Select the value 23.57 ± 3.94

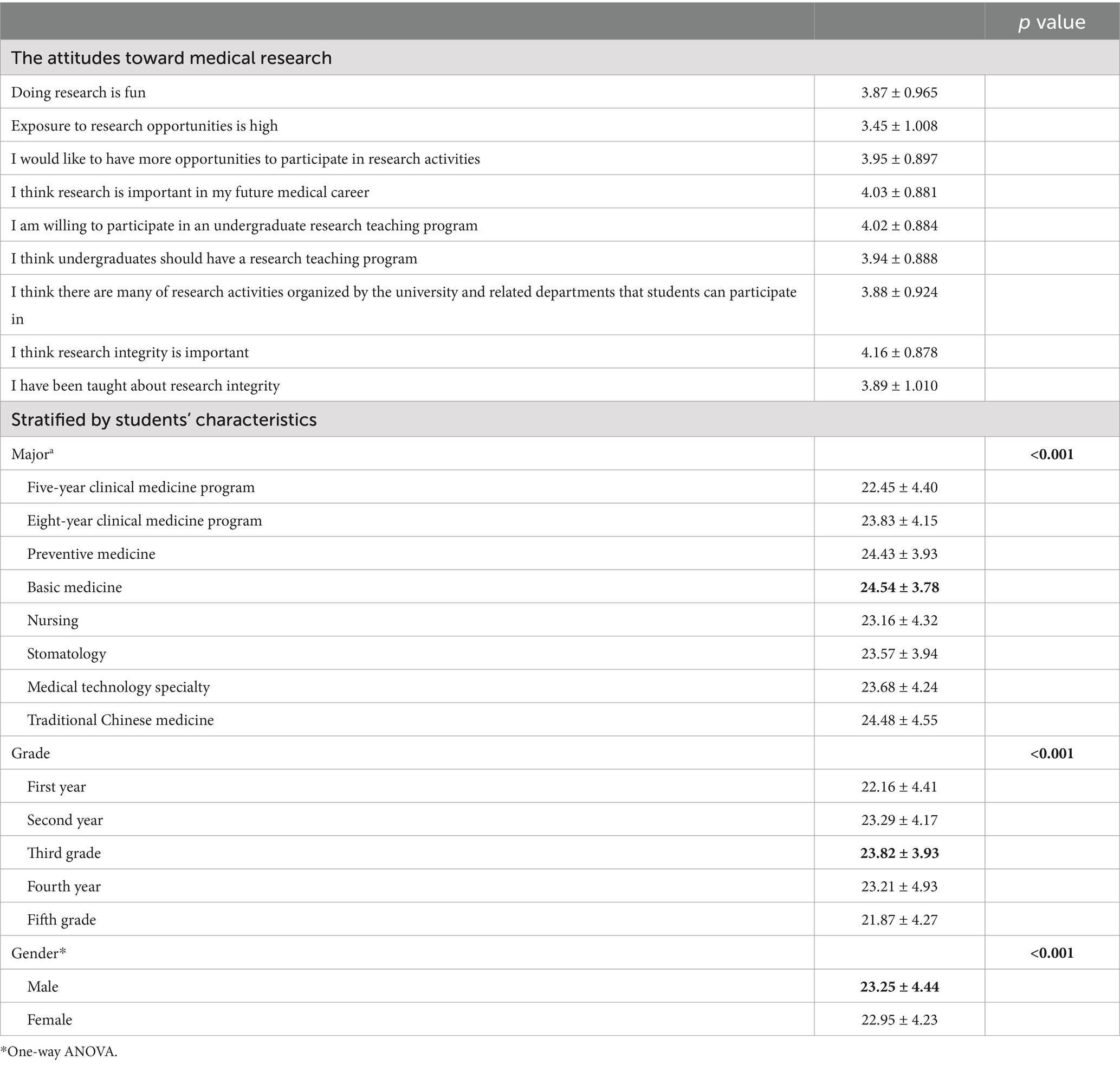pyautogui.click(x=899, y=654)
